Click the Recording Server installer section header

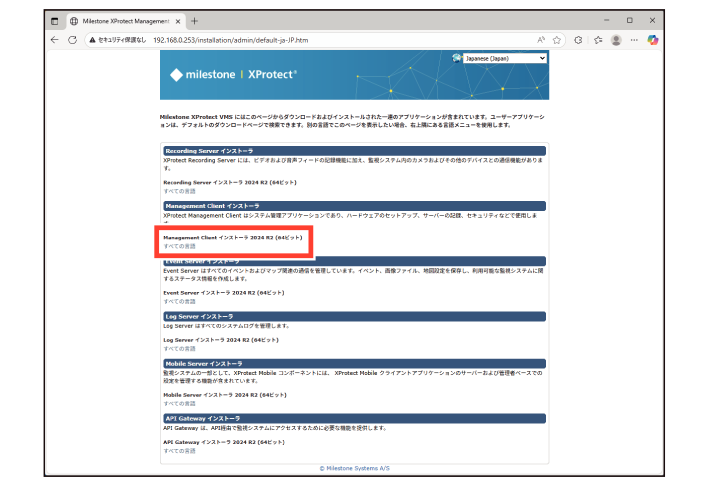(x=354, y=151)
